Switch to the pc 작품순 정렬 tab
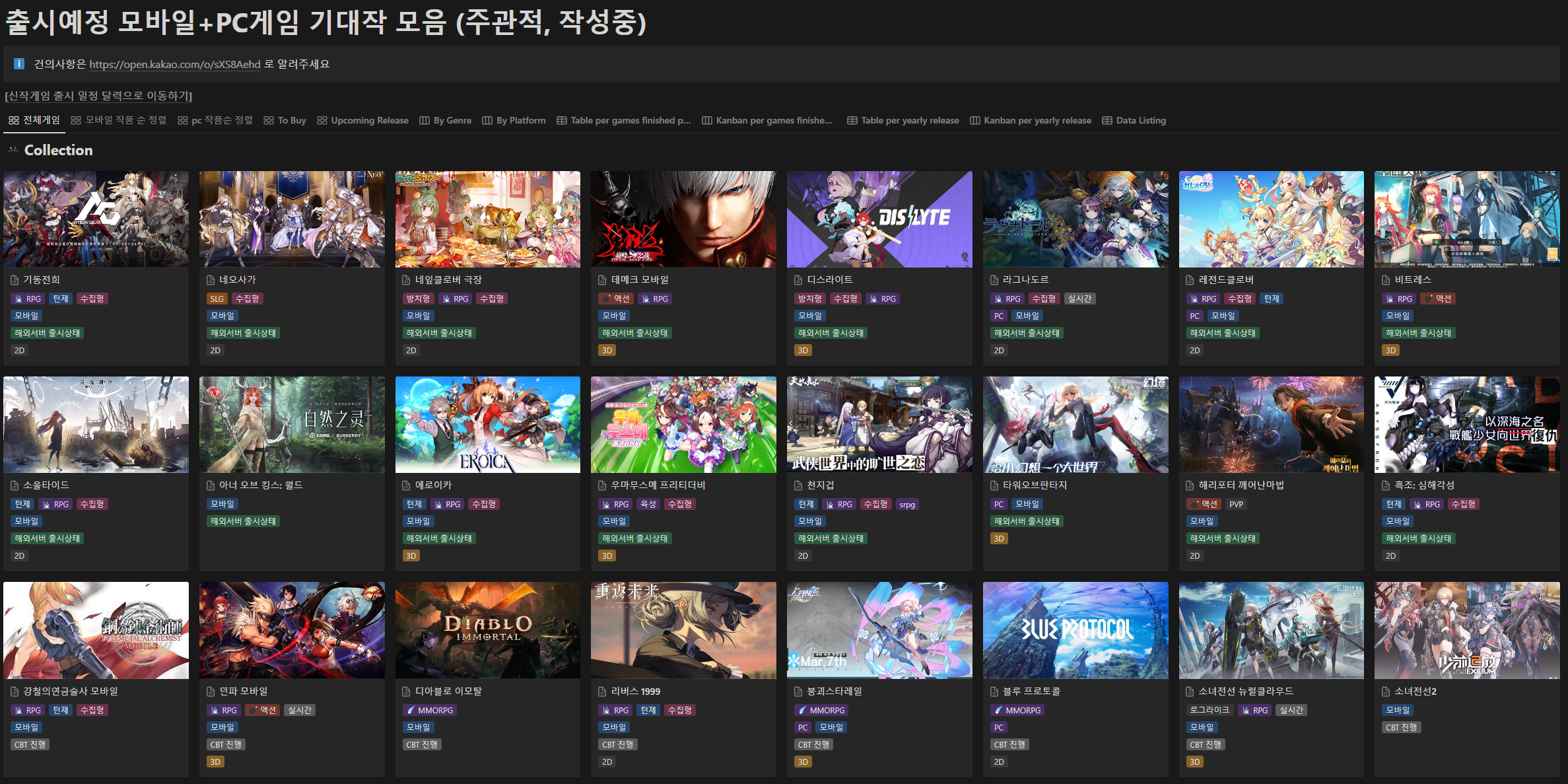Viewport: 1568px width, 784px height. click(x=215, y=120)
